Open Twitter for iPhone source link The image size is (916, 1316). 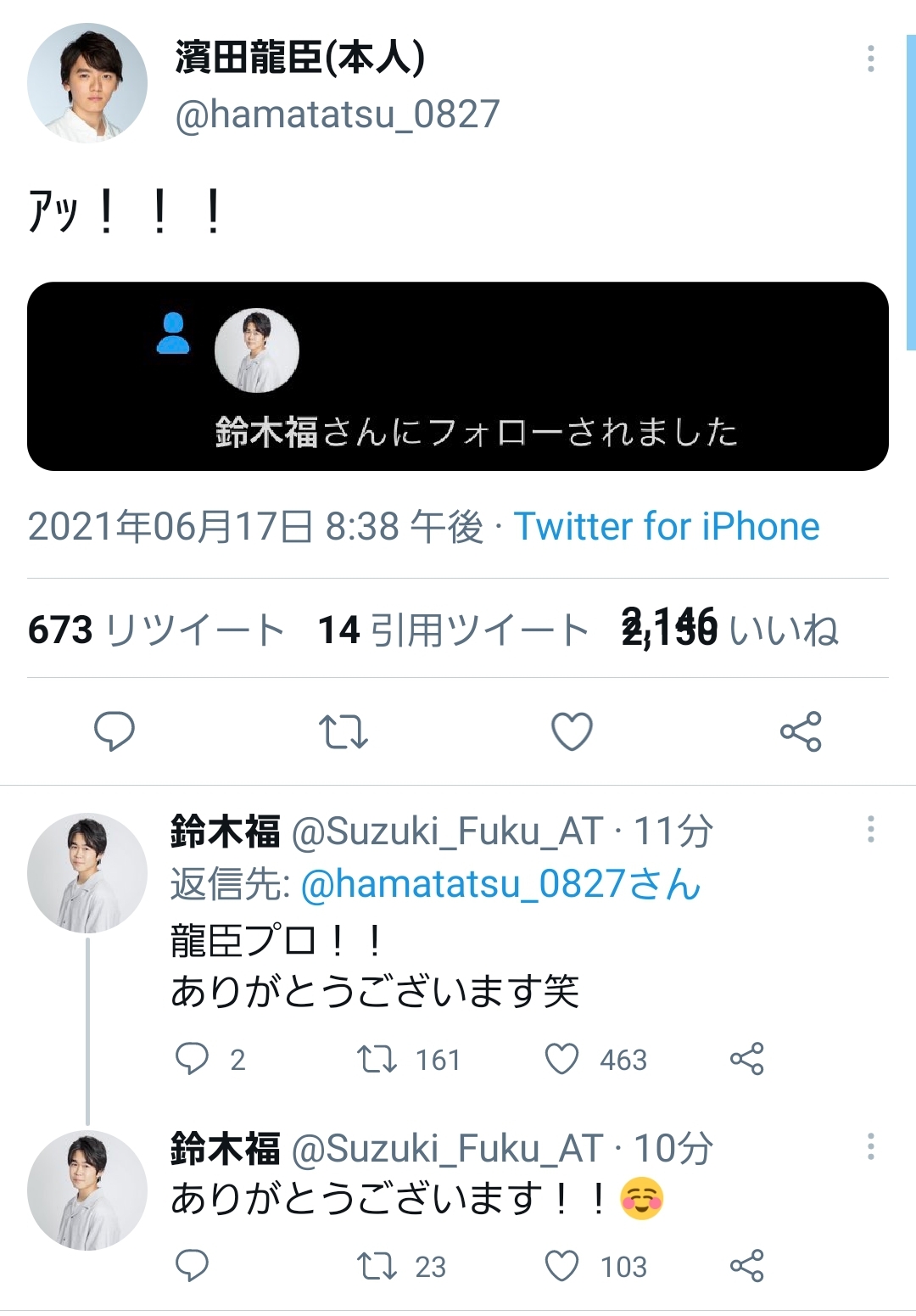pyautogui.click(x=667, y=527)
